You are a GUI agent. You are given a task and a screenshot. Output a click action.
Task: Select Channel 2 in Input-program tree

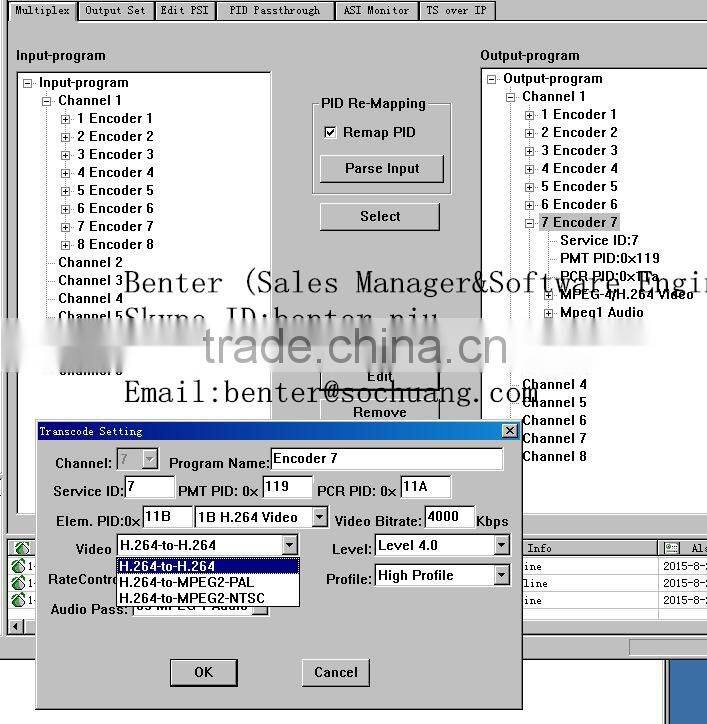(91, 262)
